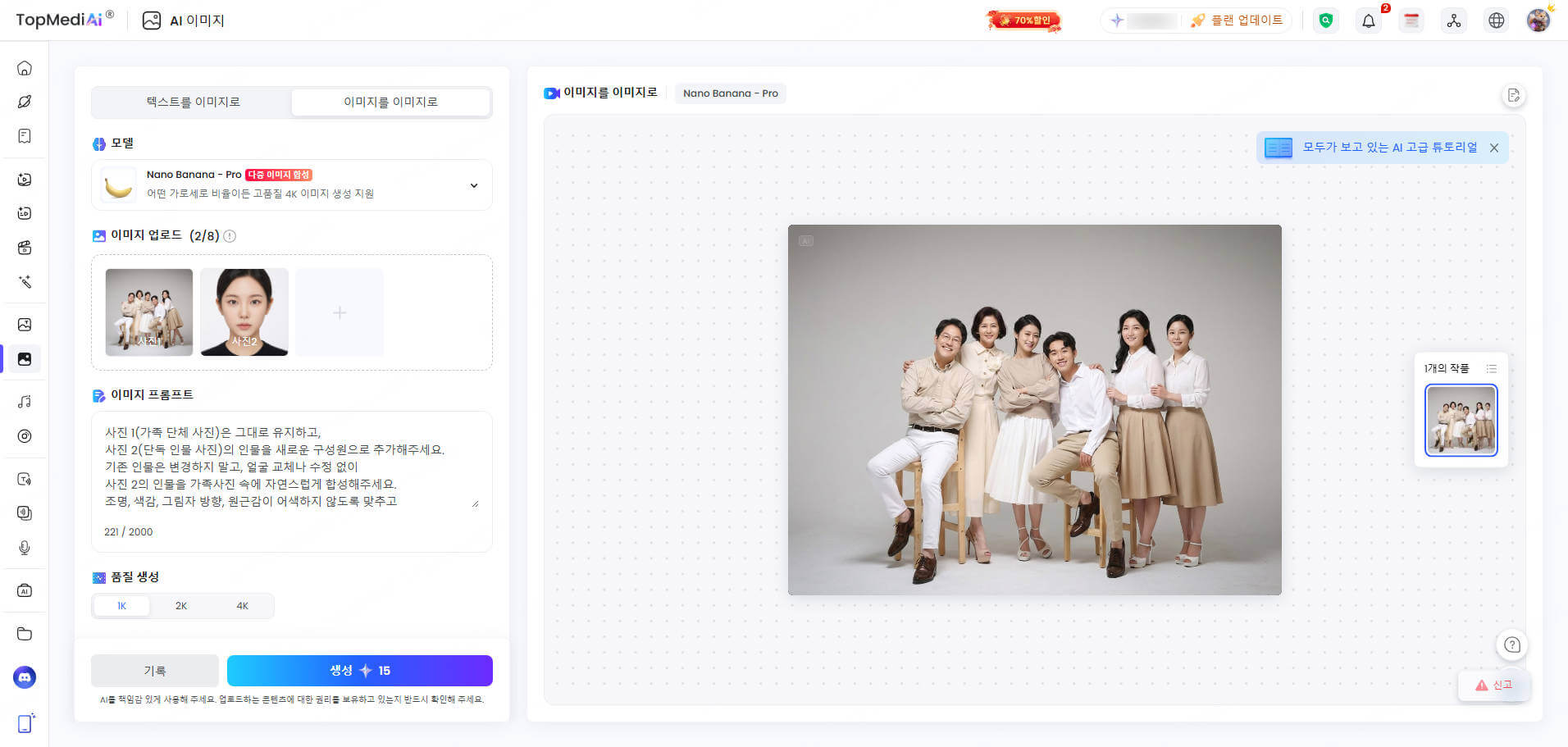Open the language globe icon
This screenshot has height=747, width=1568.
[x=1496, y=21]
